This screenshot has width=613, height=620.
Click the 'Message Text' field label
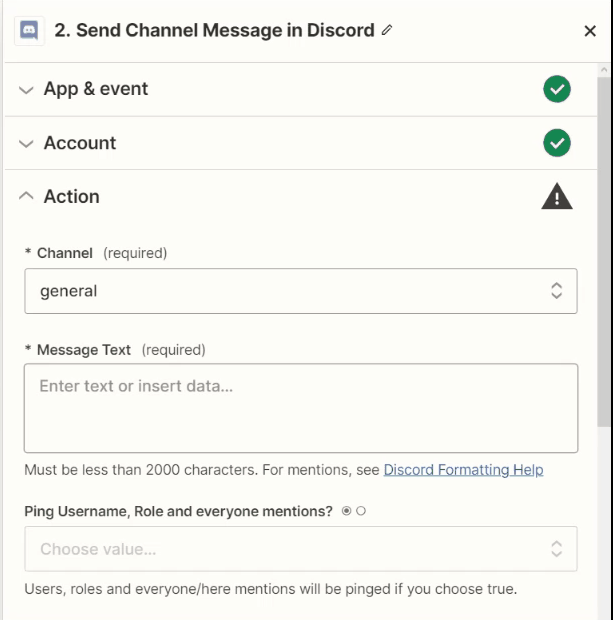[84, 350]
